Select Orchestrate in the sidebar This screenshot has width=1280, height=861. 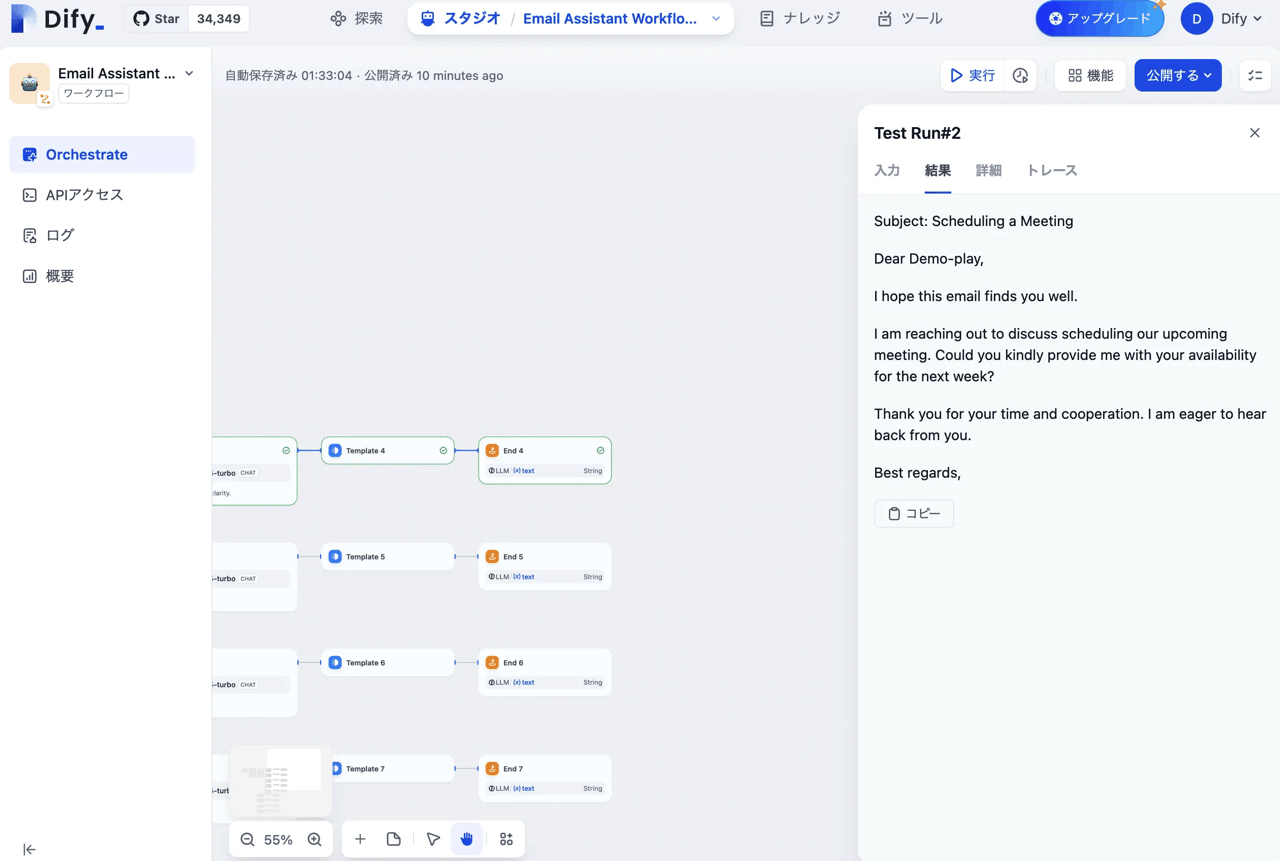(x=102, y=154)
